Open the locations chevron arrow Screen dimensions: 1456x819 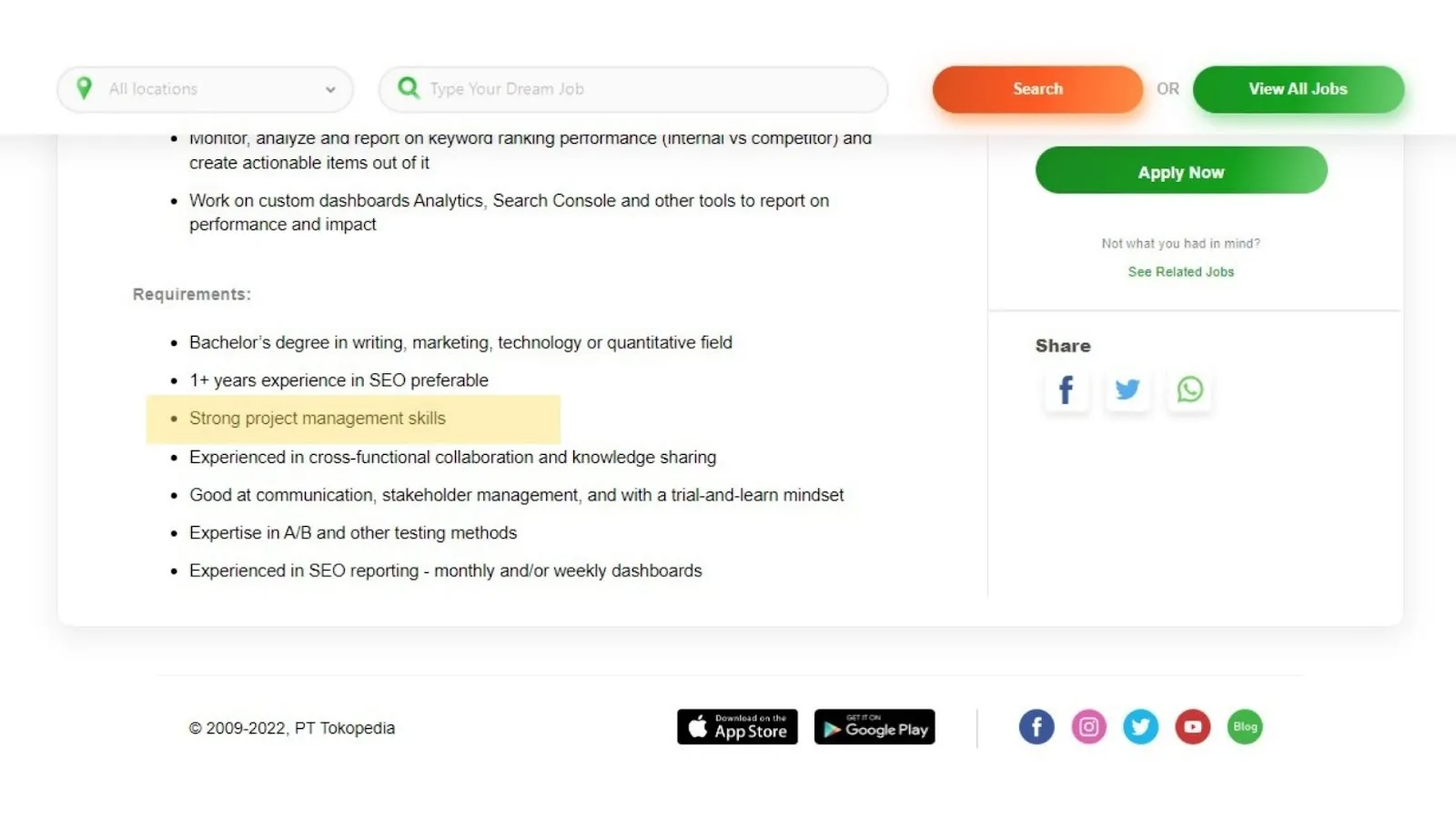click(329, 89)
